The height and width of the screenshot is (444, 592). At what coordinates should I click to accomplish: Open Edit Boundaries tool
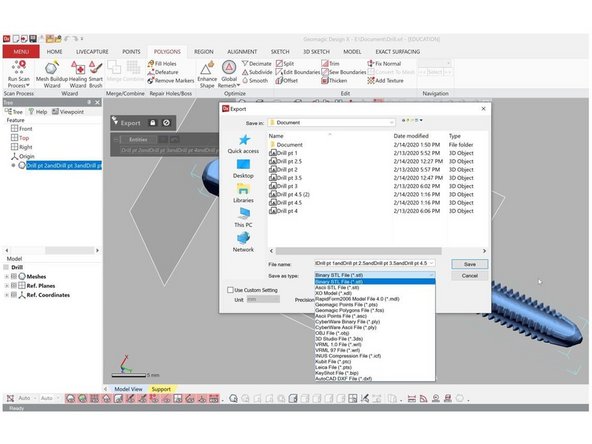point(298,72)
